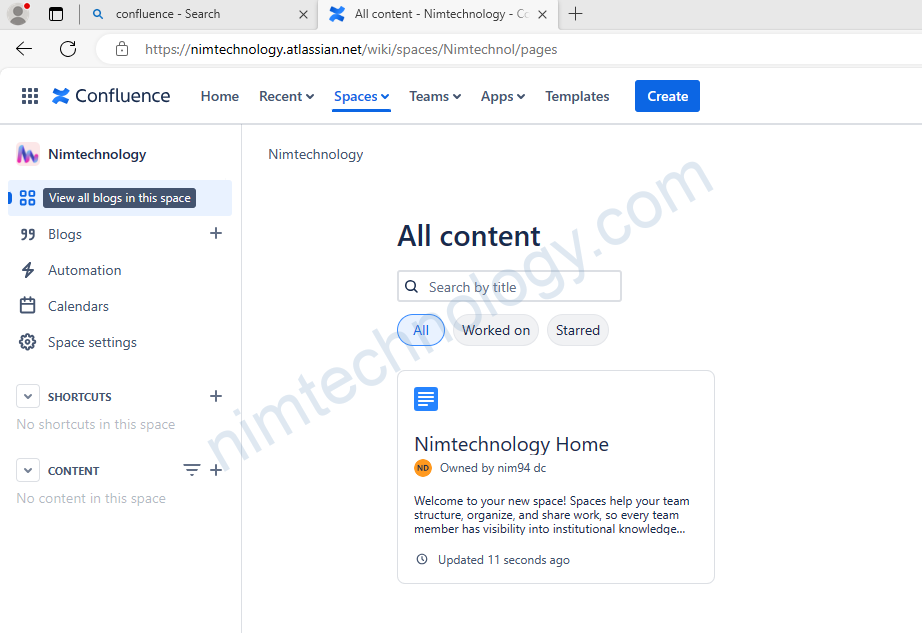The image size is (922, 633).
Task: Click the Confluence logo in the header
Action: click(111, 96)
